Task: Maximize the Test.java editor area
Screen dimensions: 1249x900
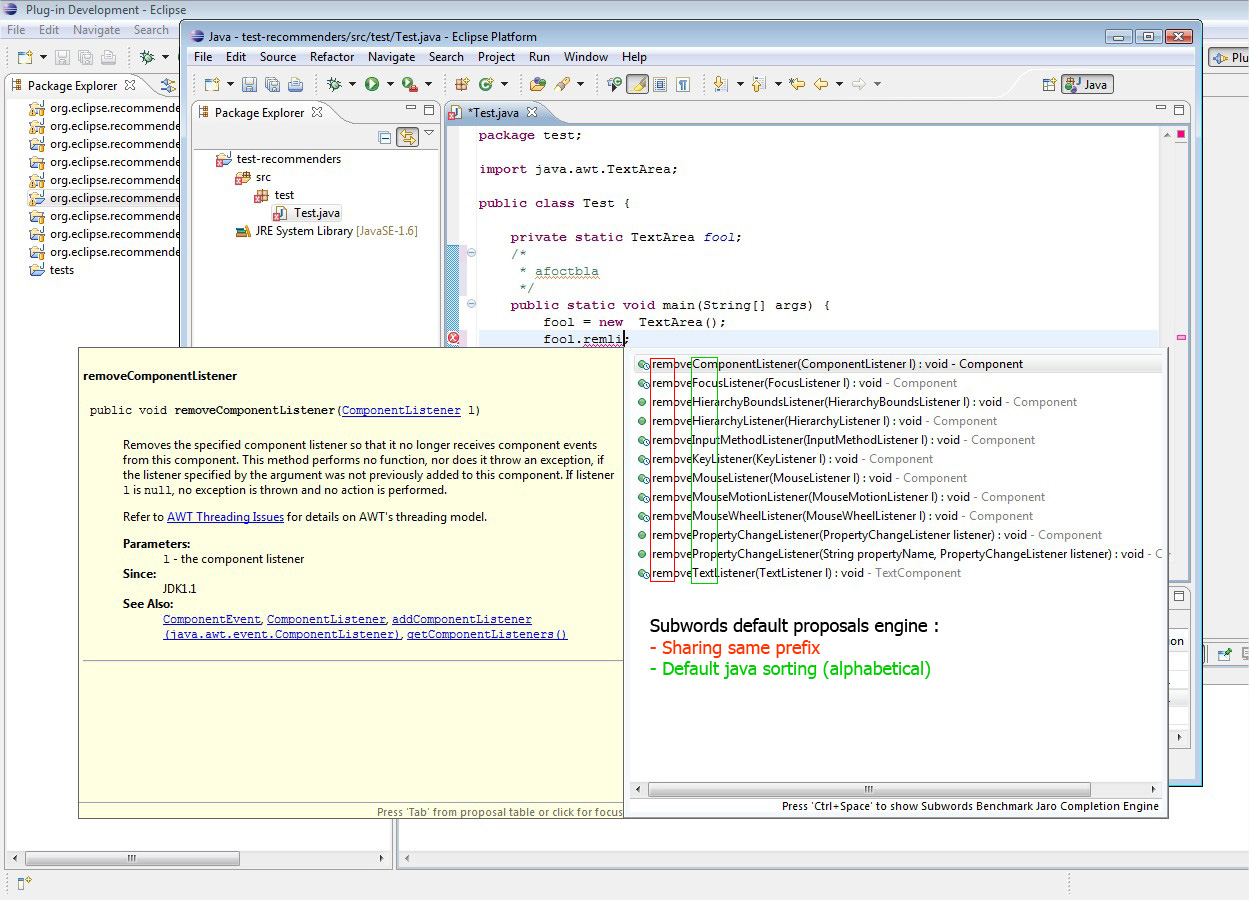Action: tap(1179, 110)
